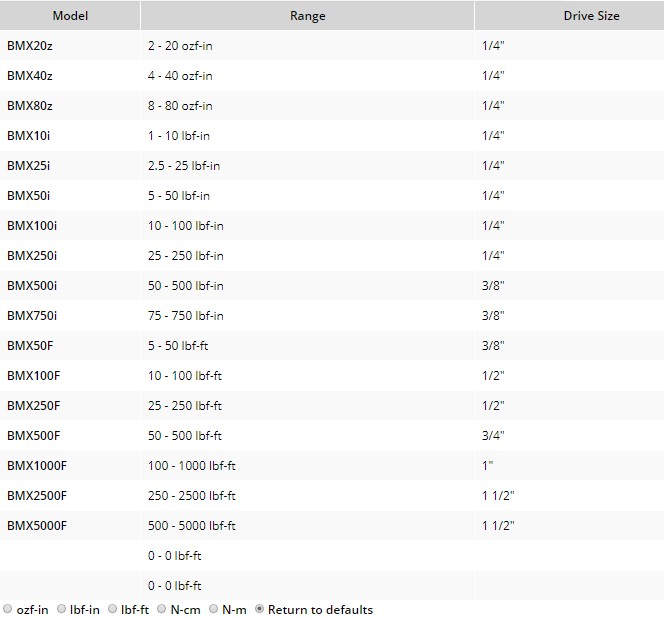
Task: Click the 100 - 1000 lbf-ft range cell
Action: point(192,466)
